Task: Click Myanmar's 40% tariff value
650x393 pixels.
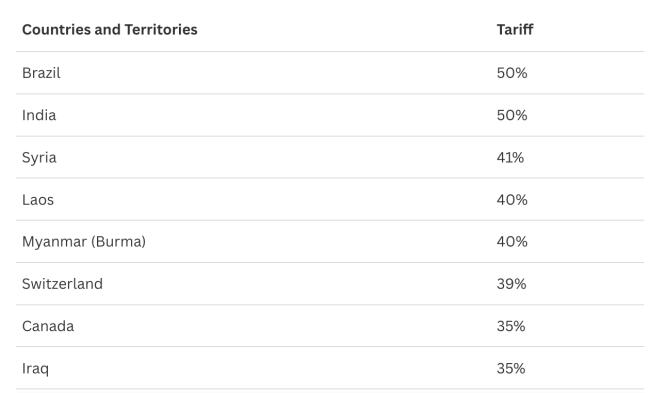Action: pos(512,242)
